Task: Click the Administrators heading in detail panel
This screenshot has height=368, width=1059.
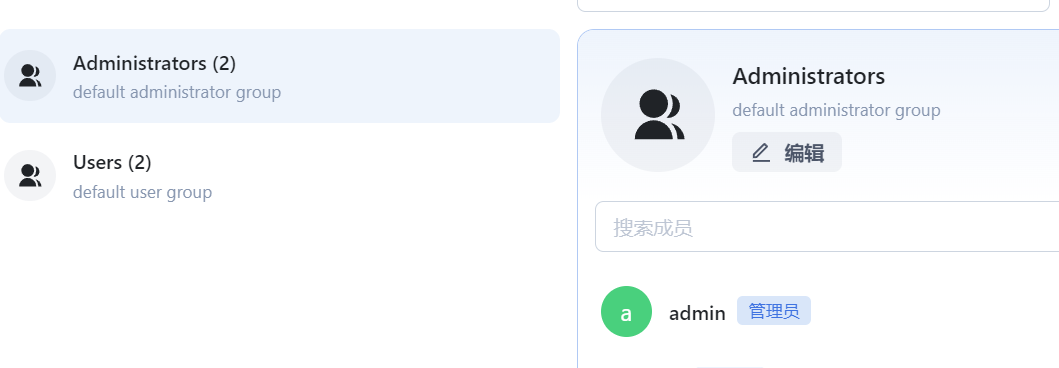Action: pyautogui.click(x=808, y=76)
